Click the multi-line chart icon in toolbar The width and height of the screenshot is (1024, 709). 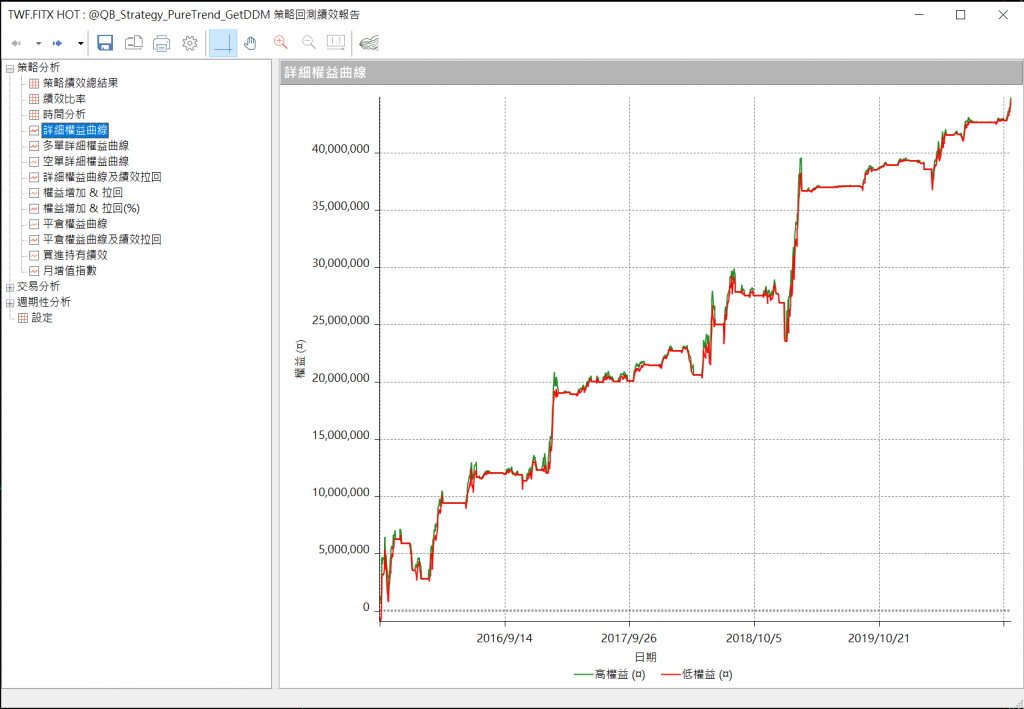click(369, 43)
